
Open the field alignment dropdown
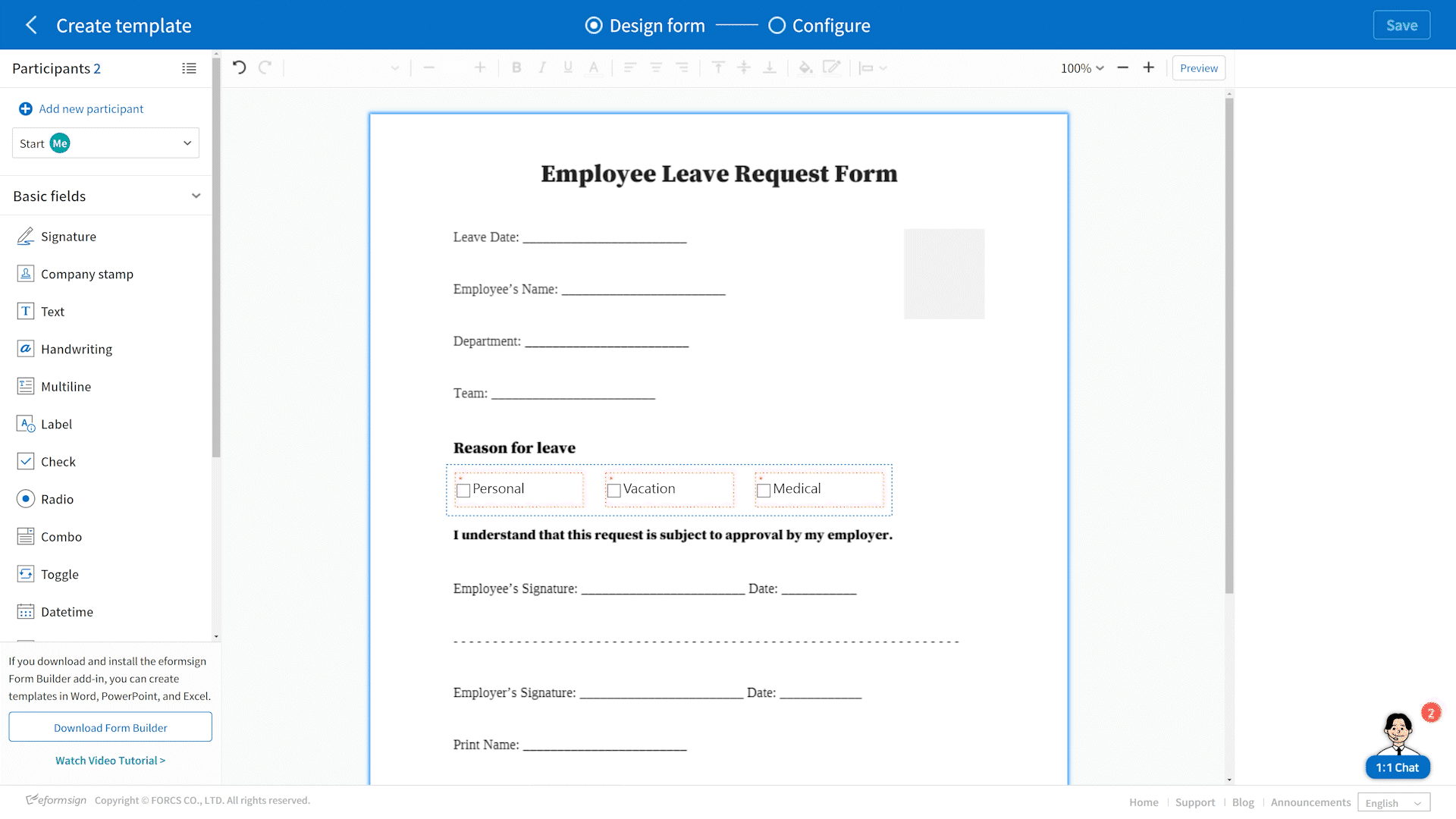872,67
